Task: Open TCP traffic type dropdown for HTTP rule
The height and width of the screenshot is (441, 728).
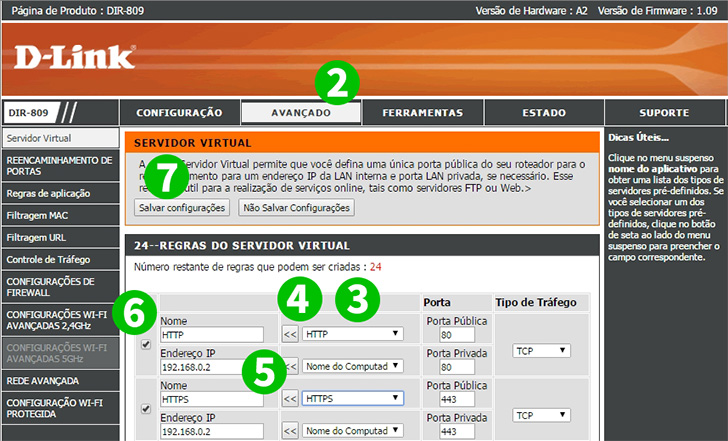Action: pyautogui.click(x=541, y=351)
